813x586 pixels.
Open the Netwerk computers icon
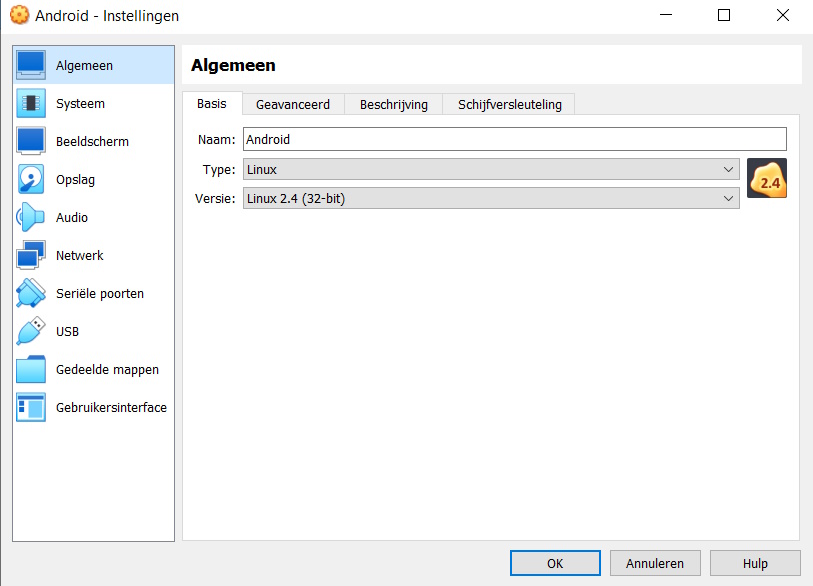point(31,255)
